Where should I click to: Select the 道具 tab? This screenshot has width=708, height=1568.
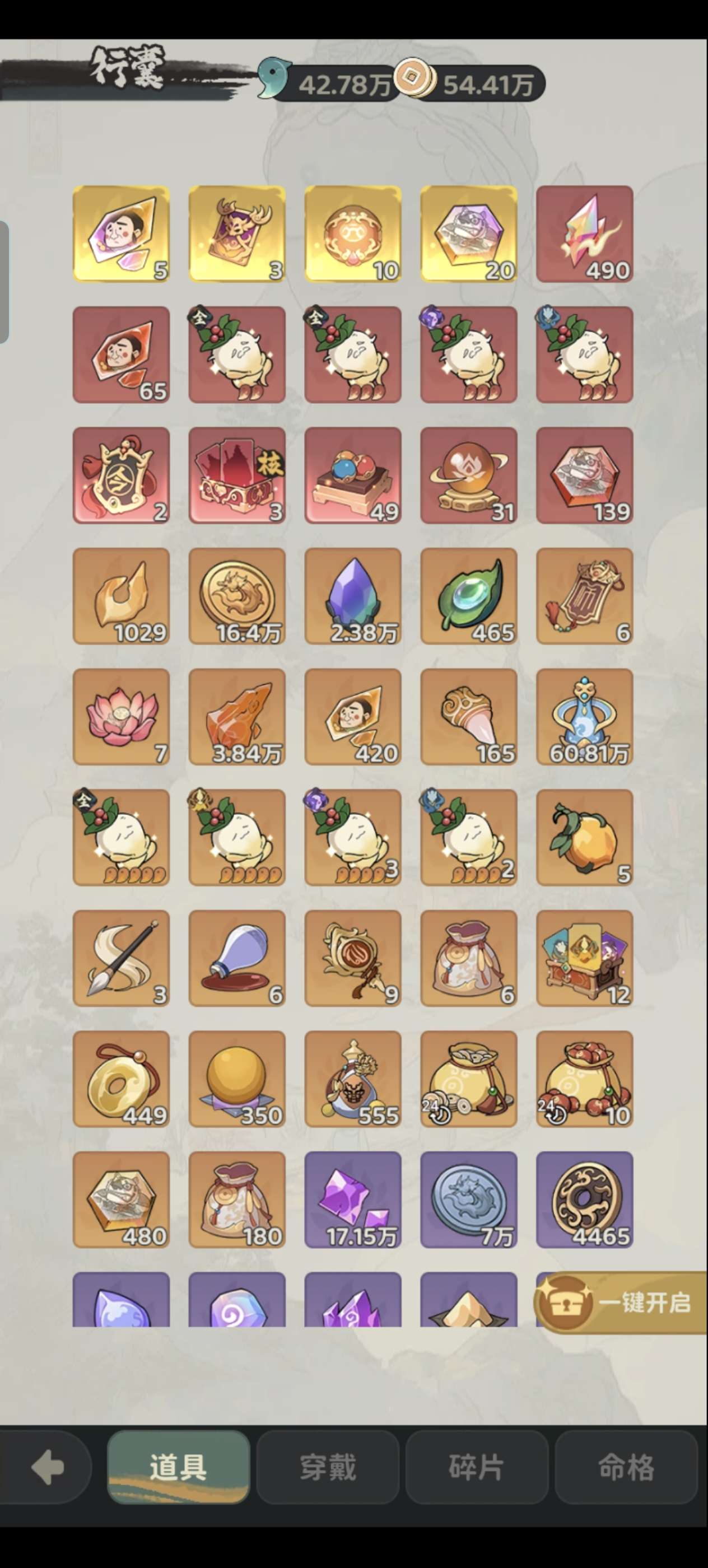point(178,1467)
